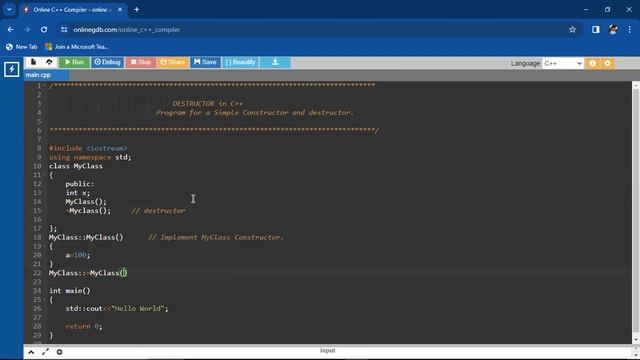Click the 'MyClass();' declaration on line 14
This screenshot has width=640, height=360.
[86, 202]
